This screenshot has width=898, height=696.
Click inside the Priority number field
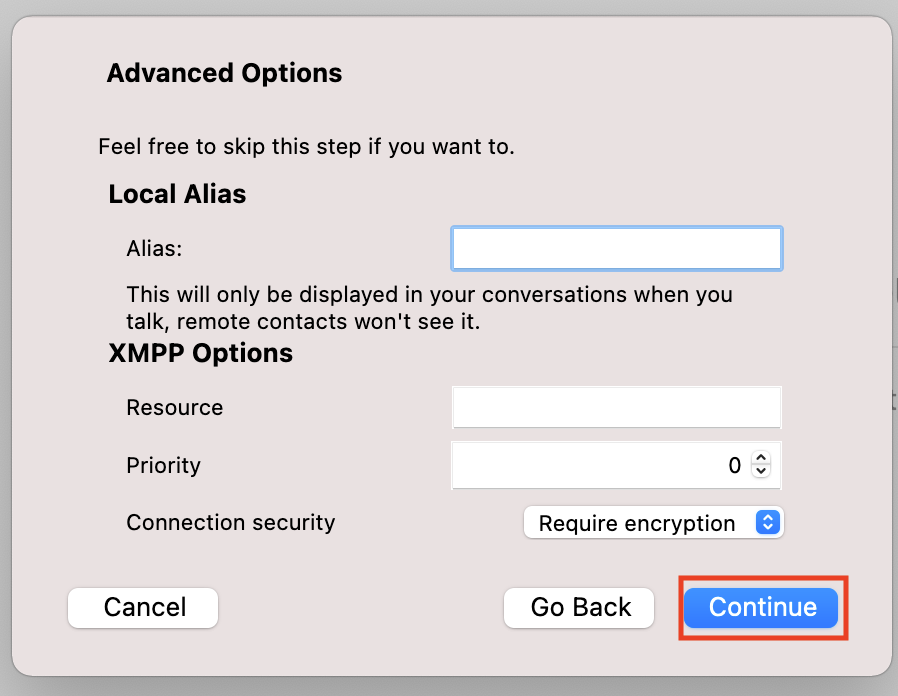click(601, 465)
